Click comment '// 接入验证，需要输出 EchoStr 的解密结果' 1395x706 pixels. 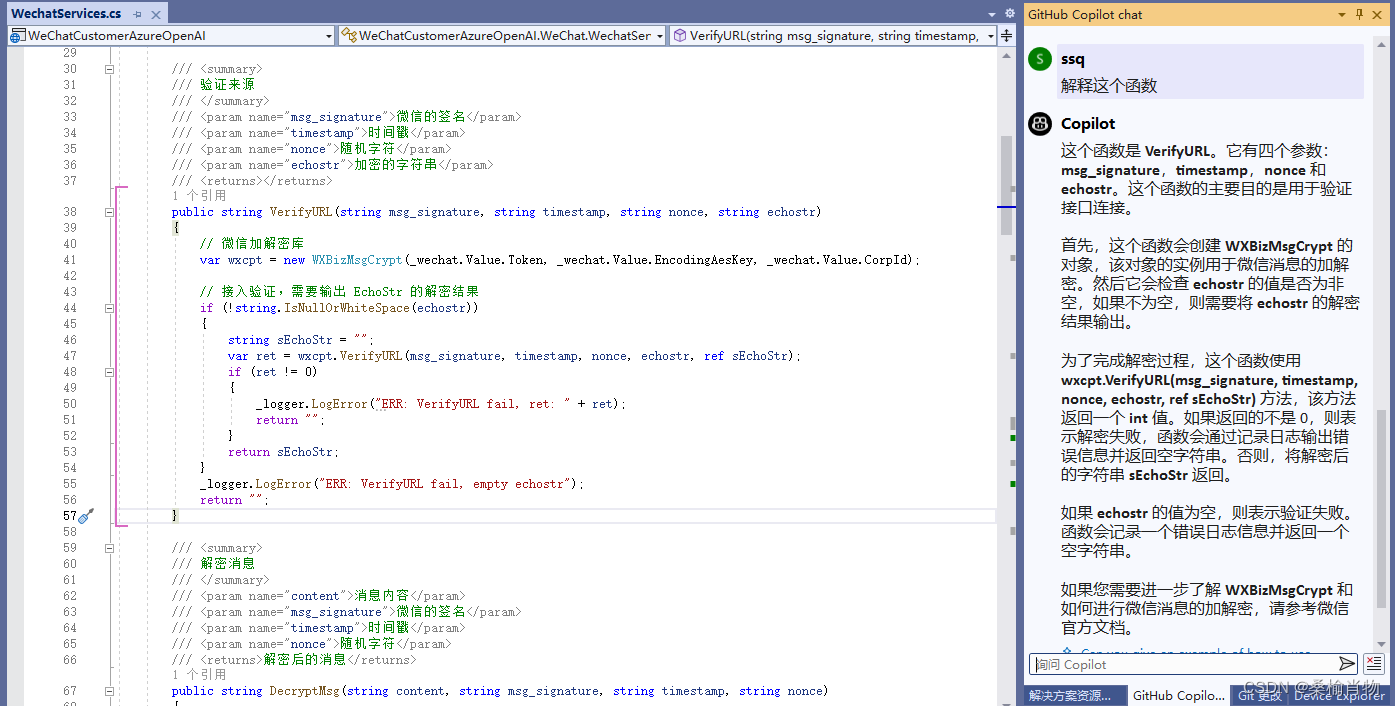click(340, 292)
